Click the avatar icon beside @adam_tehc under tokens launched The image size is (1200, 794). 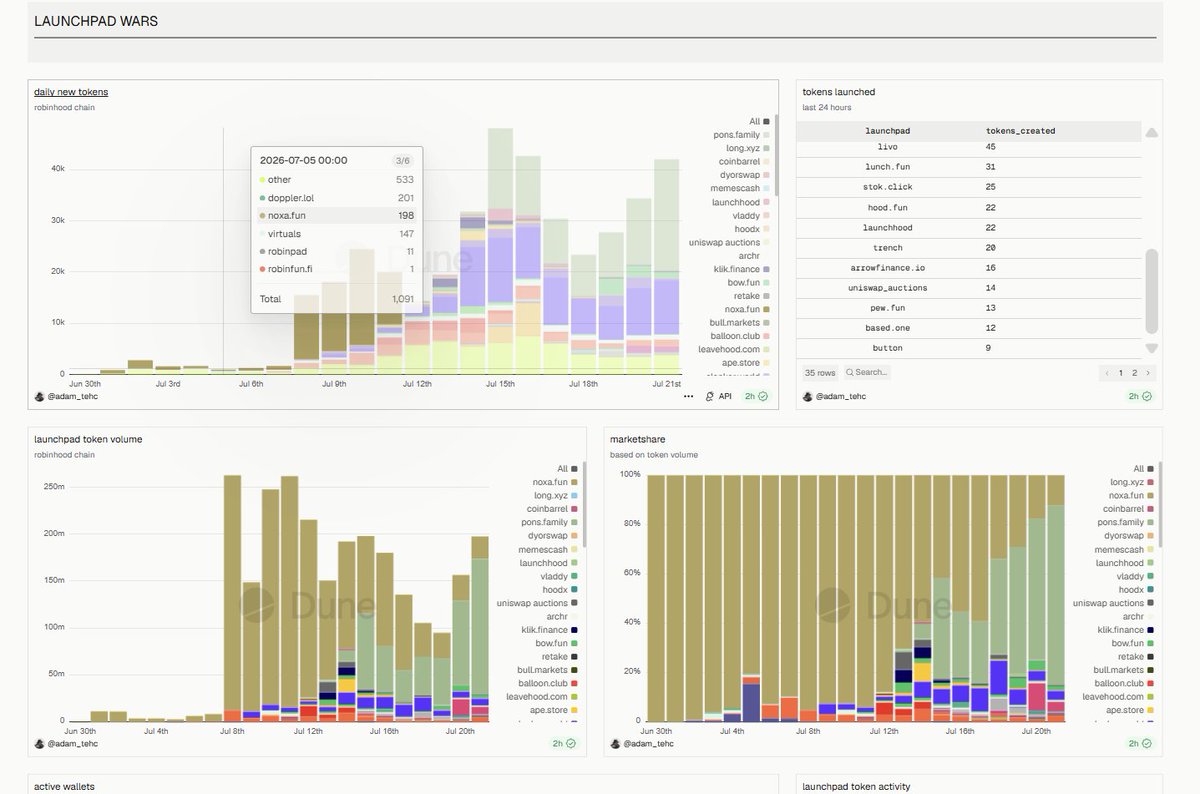[809, 396]
